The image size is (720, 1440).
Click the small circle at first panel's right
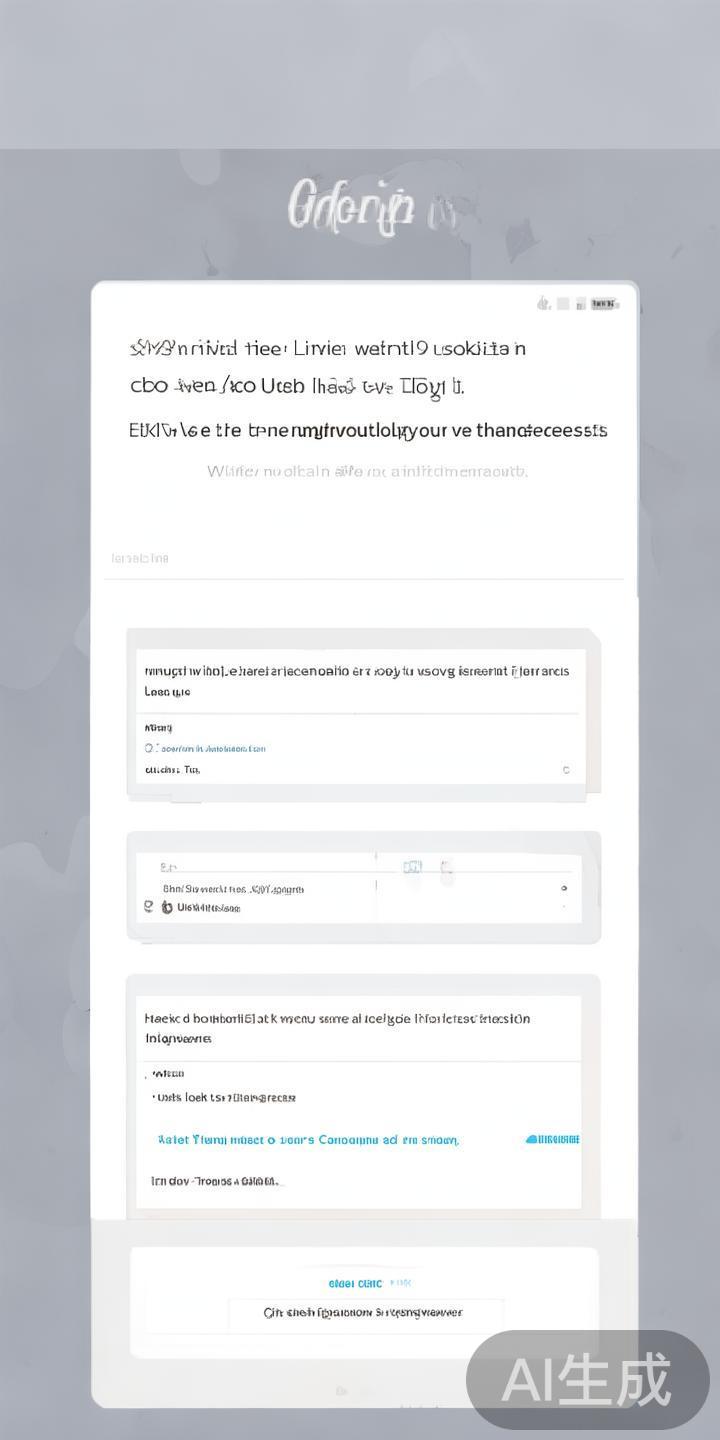(566, 770)
